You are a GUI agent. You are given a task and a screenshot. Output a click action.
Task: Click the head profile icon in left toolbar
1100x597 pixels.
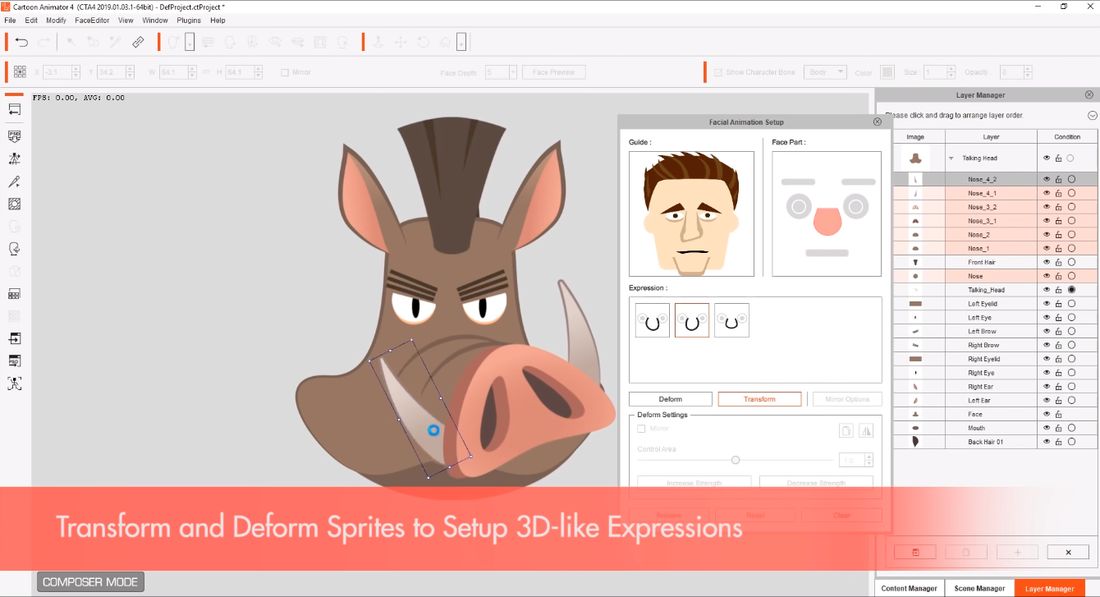coord(15,249)
